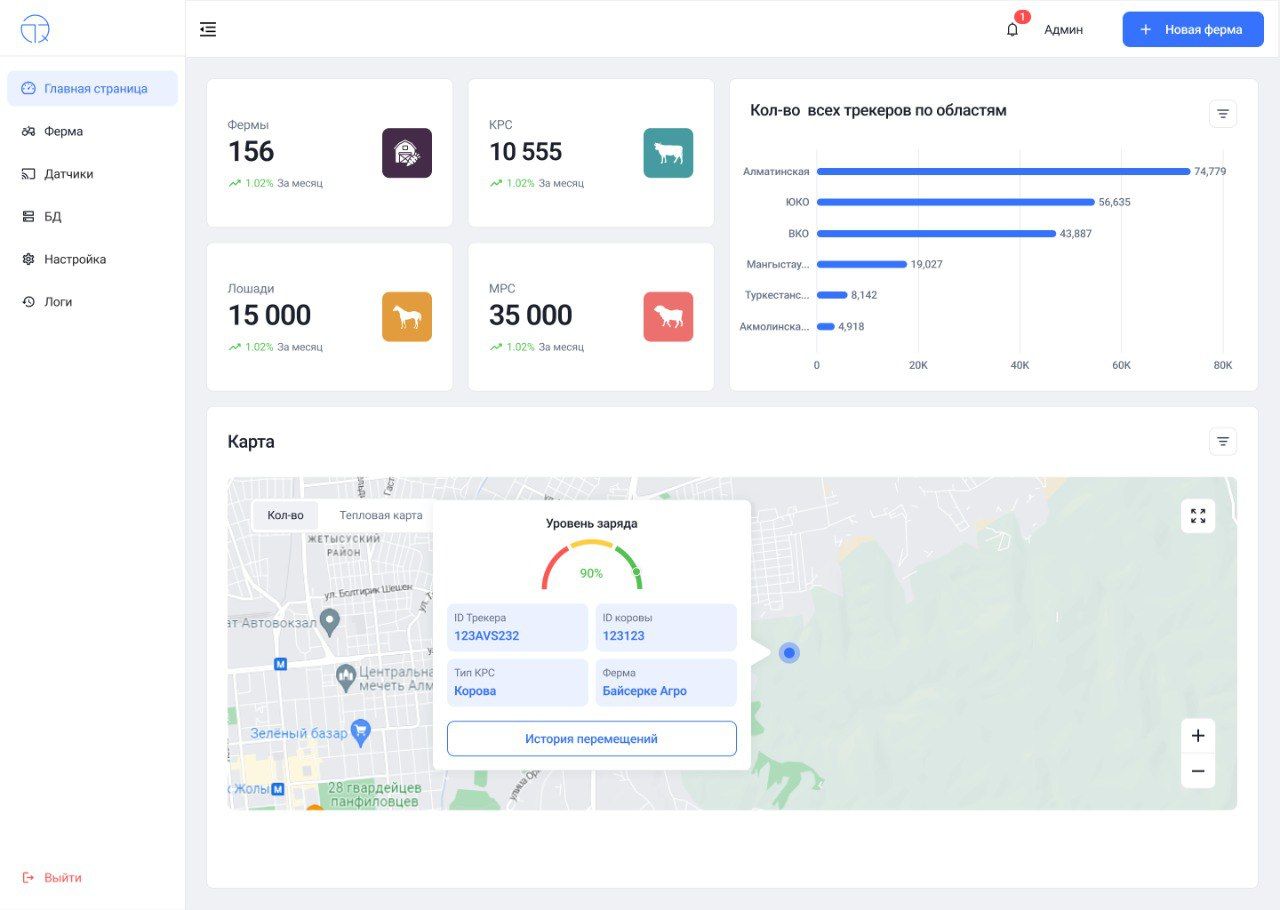This screenshot has width=1280, height=910.
Task: Open Главная страница in sidebar
Action: 92,88
